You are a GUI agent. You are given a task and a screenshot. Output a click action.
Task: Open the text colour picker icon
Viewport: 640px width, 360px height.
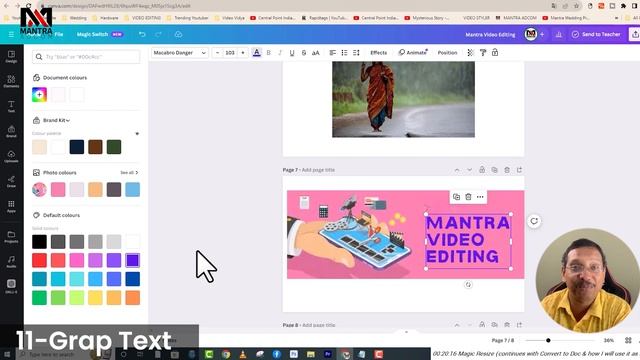[x=257, y=53]
